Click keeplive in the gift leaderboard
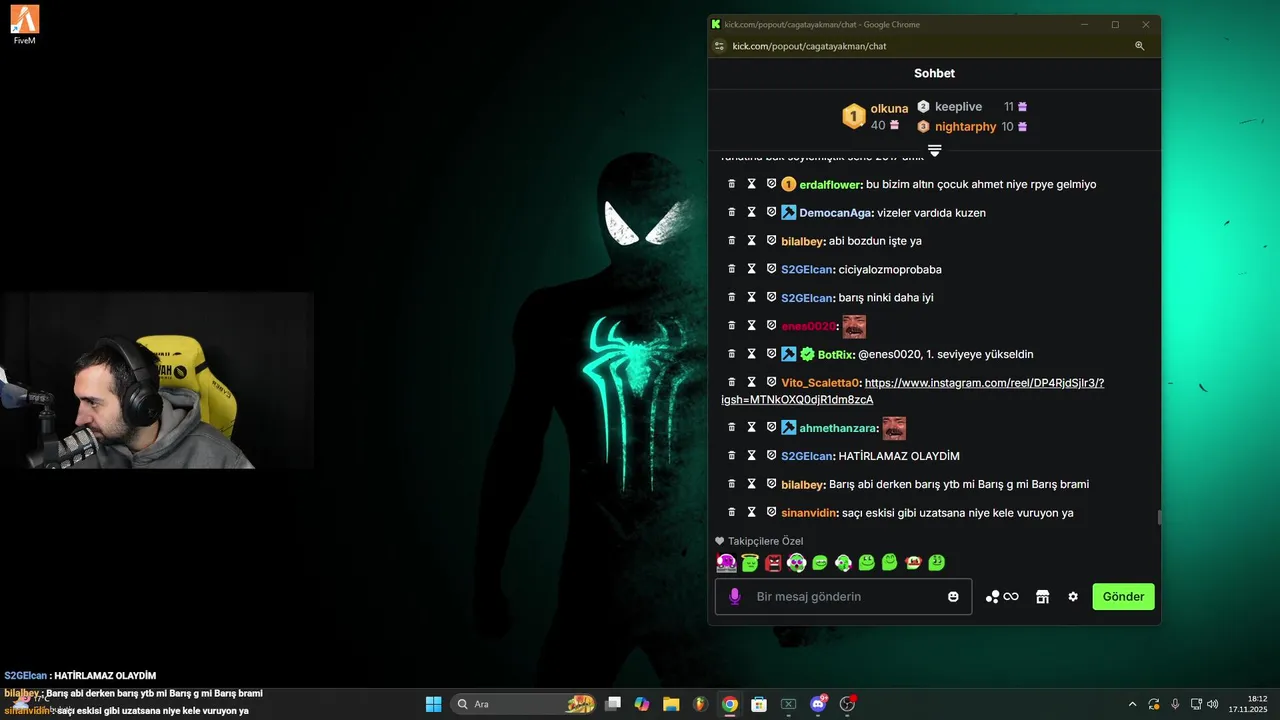The height and width of the screenshot is (720, 1280). tap(958, 106)
